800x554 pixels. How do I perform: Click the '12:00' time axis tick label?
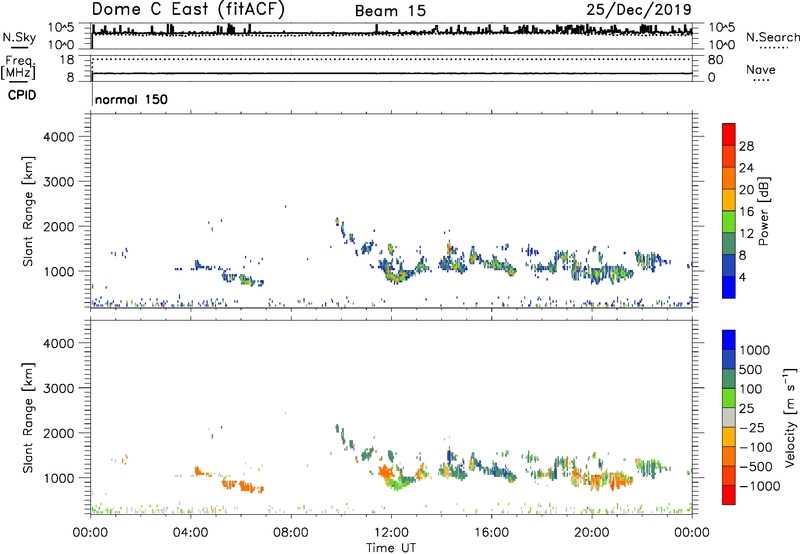(x=391, y=533)
